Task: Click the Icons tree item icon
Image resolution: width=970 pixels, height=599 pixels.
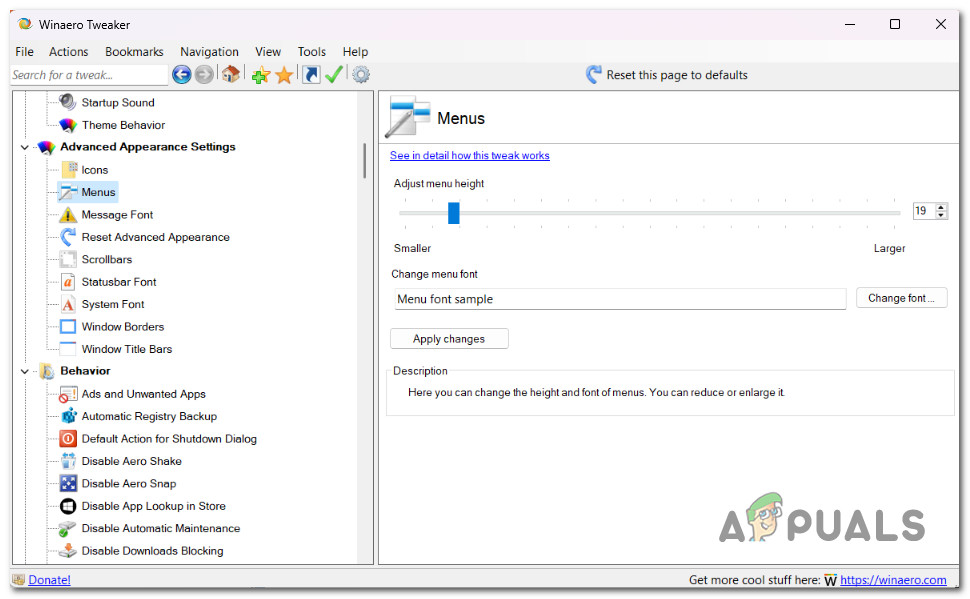Action: (x=69, y=170)
